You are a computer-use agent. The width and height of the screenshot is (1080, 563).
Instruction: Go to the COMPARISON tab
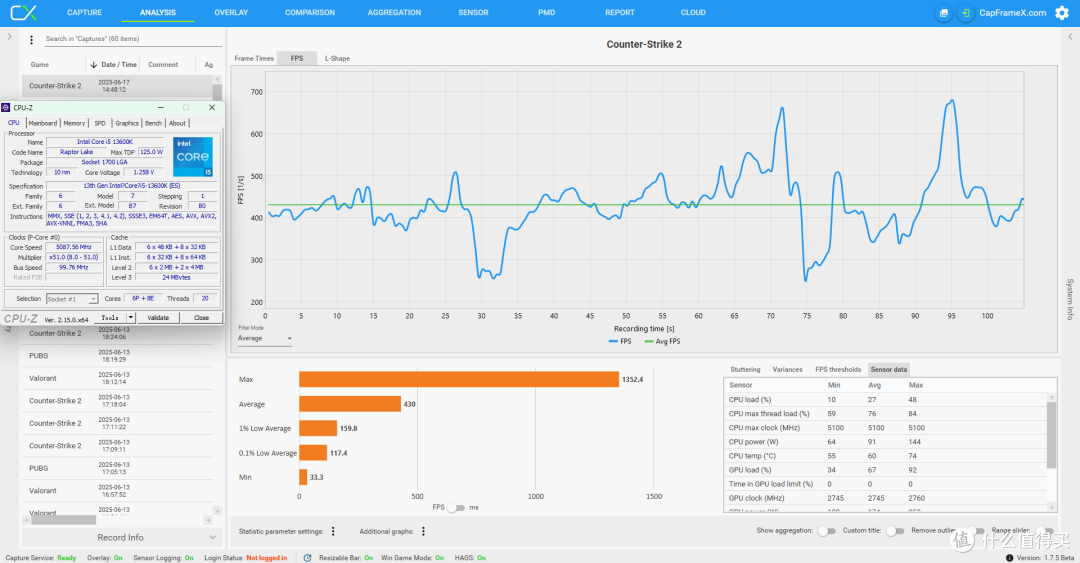point(310,12)
